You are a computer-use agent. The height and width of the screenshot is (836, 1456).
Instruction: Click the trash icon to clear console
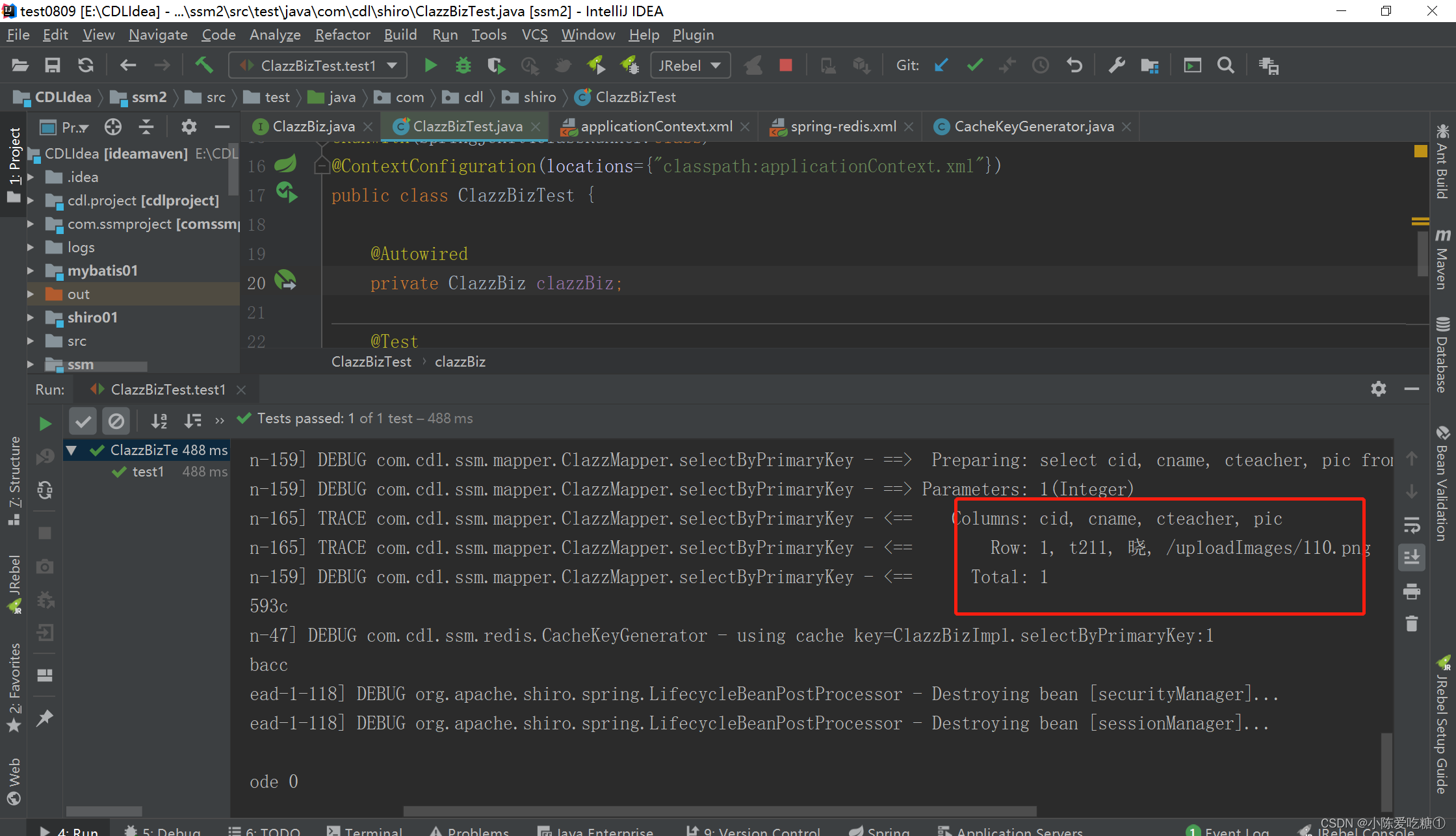[x=1411, y=624]
